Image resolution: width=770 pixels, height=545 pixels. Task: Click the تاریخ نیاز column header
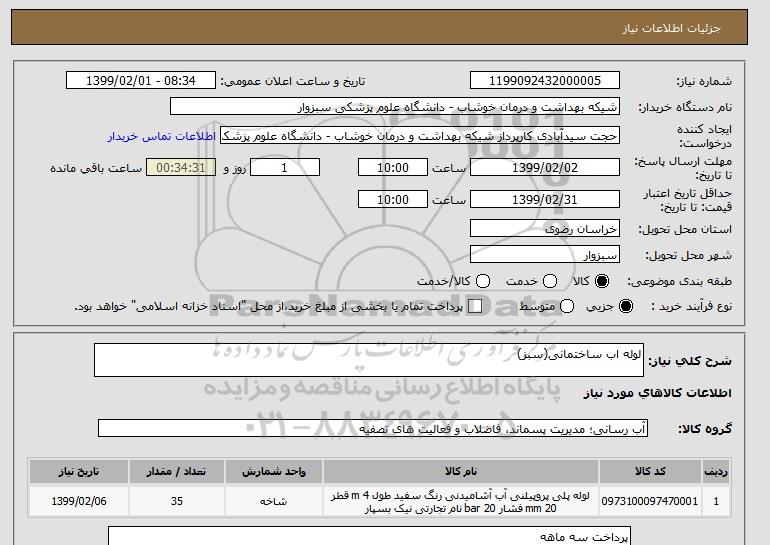point(79,471)
